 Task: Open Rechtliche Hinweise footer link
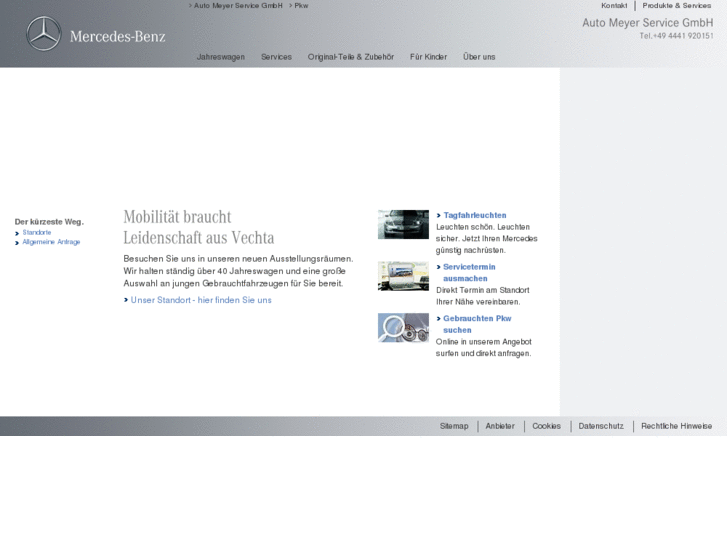click(676, 426)
